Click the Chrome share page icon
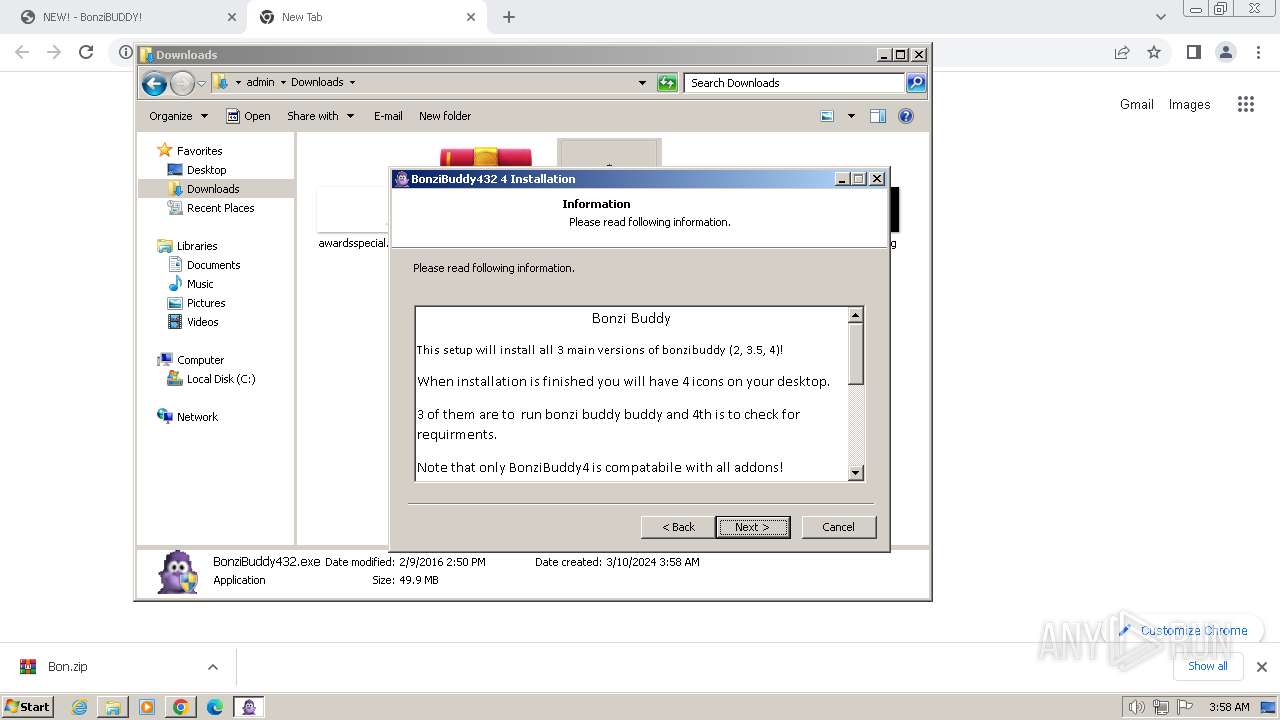 click(x=1122, y=52)
